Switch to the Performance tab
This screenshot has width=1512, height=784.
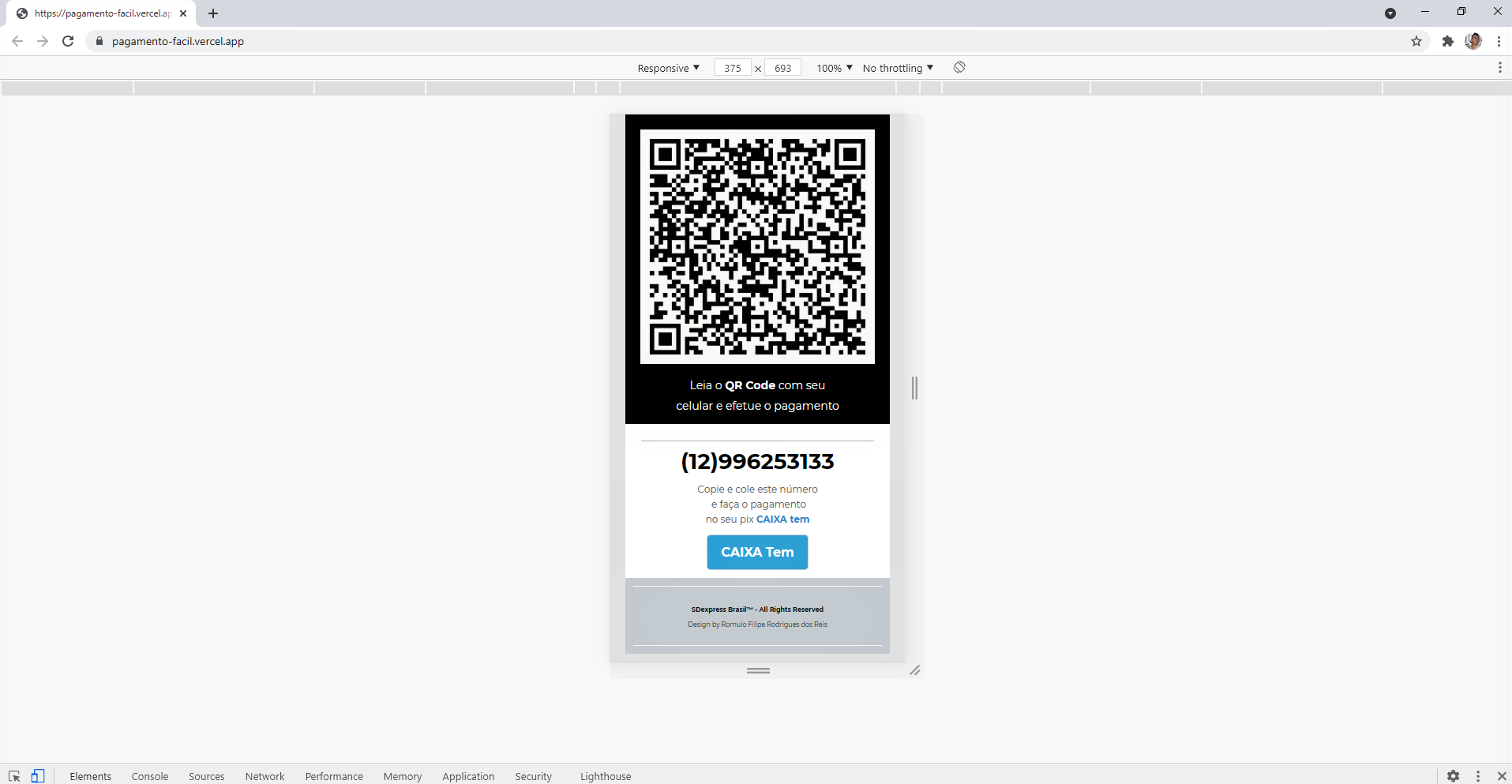point(334,776)
